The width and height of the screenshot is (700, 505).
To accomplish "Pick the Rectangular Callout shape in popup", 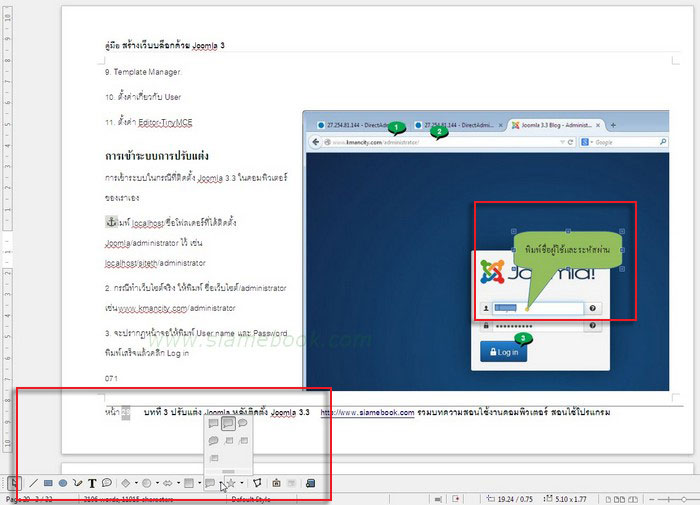I will (213, 423).
